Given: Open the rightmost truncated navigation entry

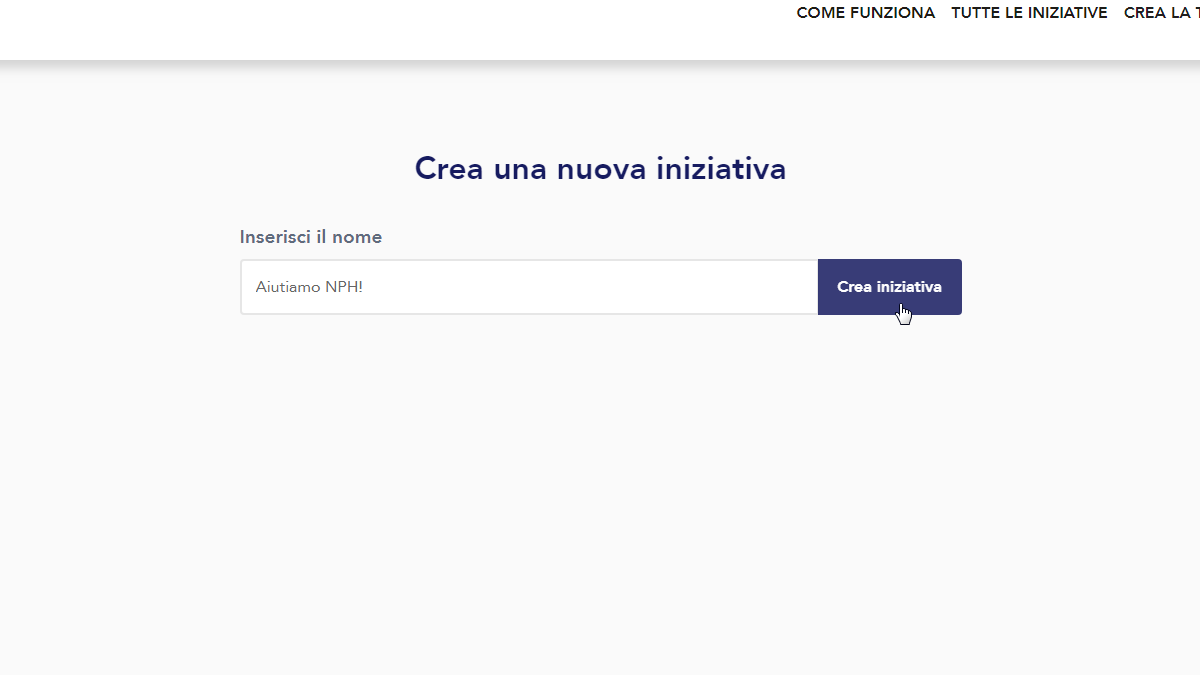Looking at the screenshot, I should (1160, 13).
